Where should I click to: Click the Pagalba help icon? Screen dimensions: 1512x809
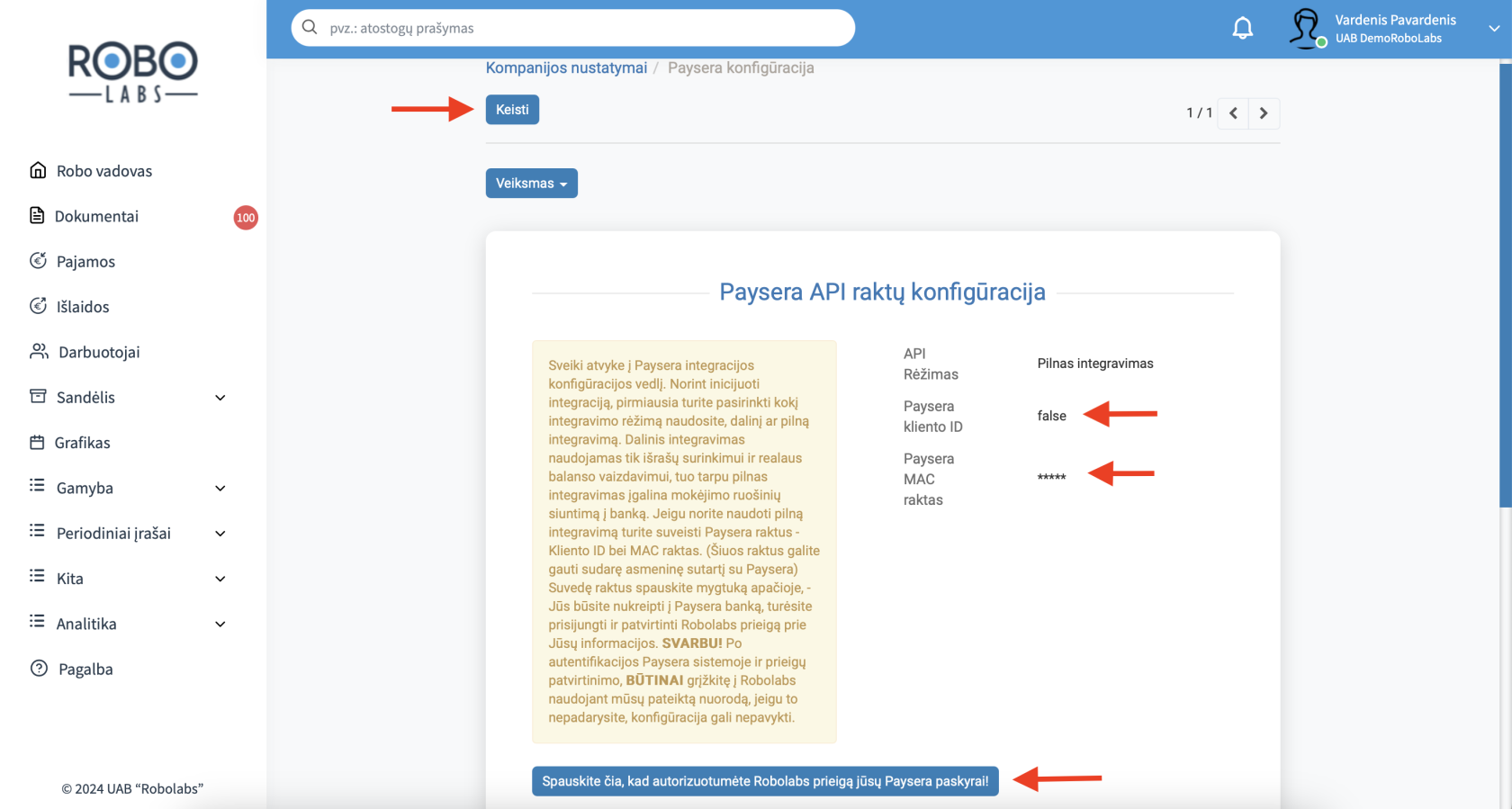tap(39, 669)
